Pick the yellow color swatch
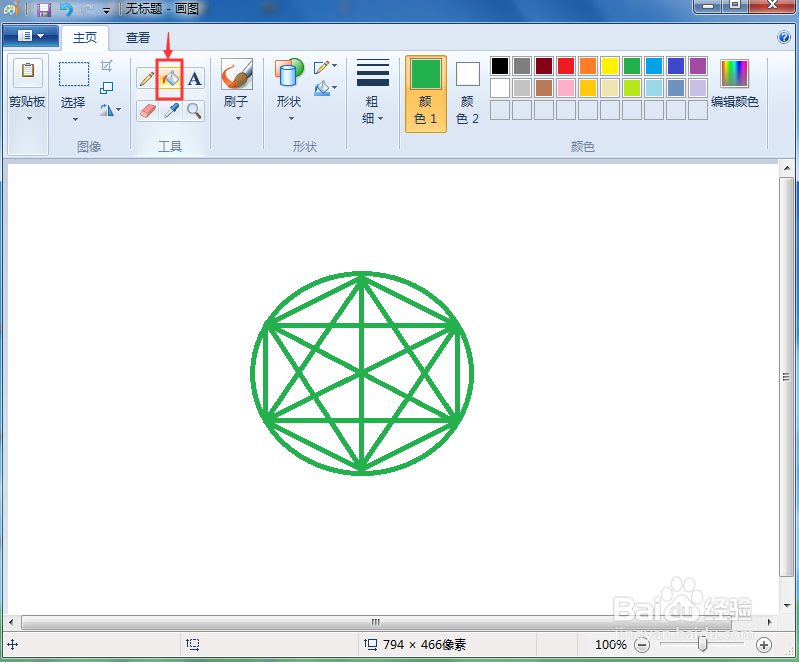Screen dimensions: 799x662 [x=609, y=66]
